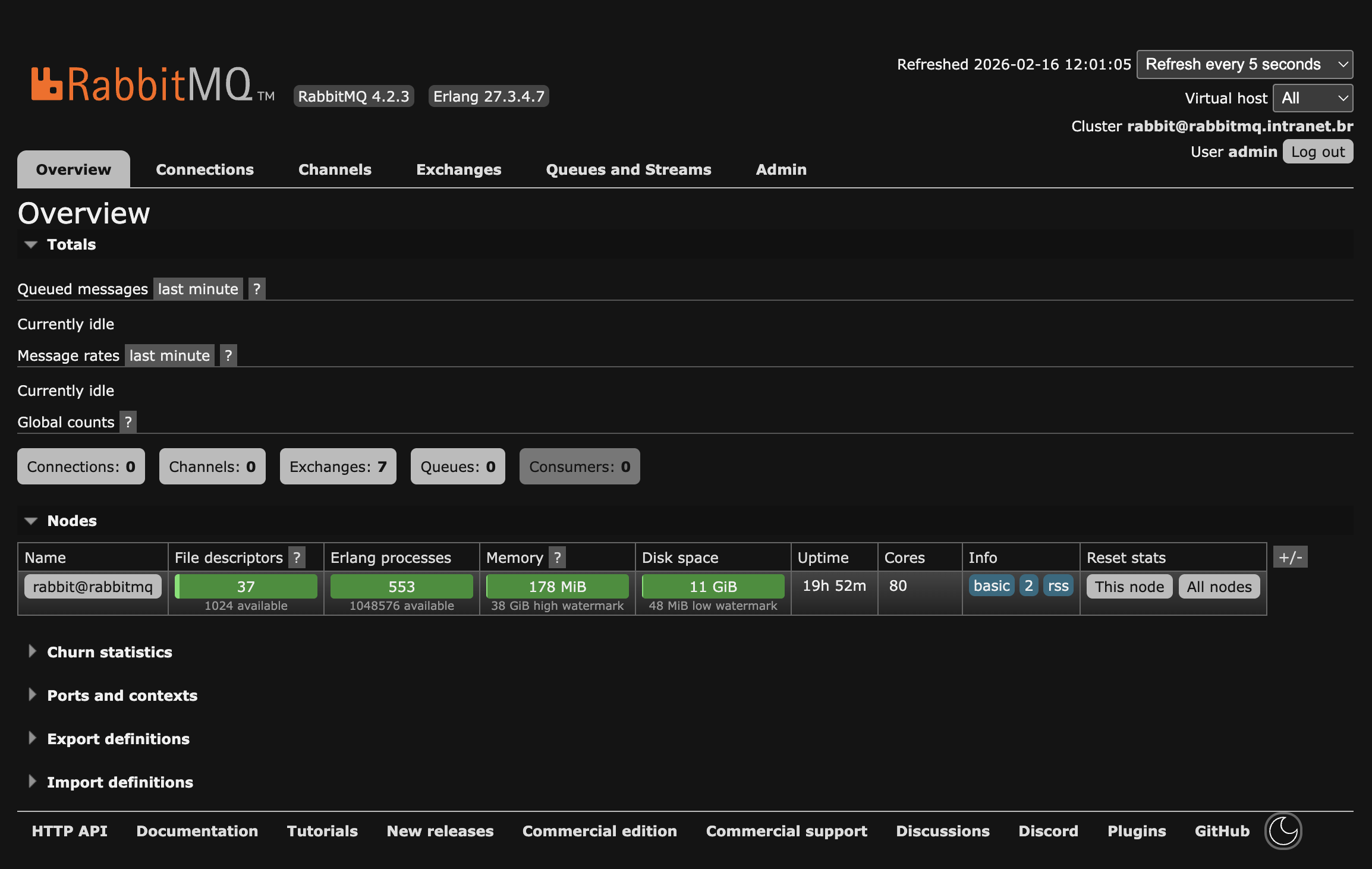Click File descriptors help question mark

(297, 558)
